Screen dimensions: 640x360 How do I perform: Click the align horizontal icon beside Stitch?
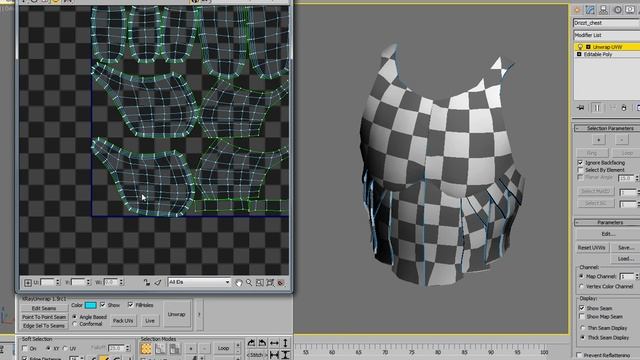(x=274, y=355)
